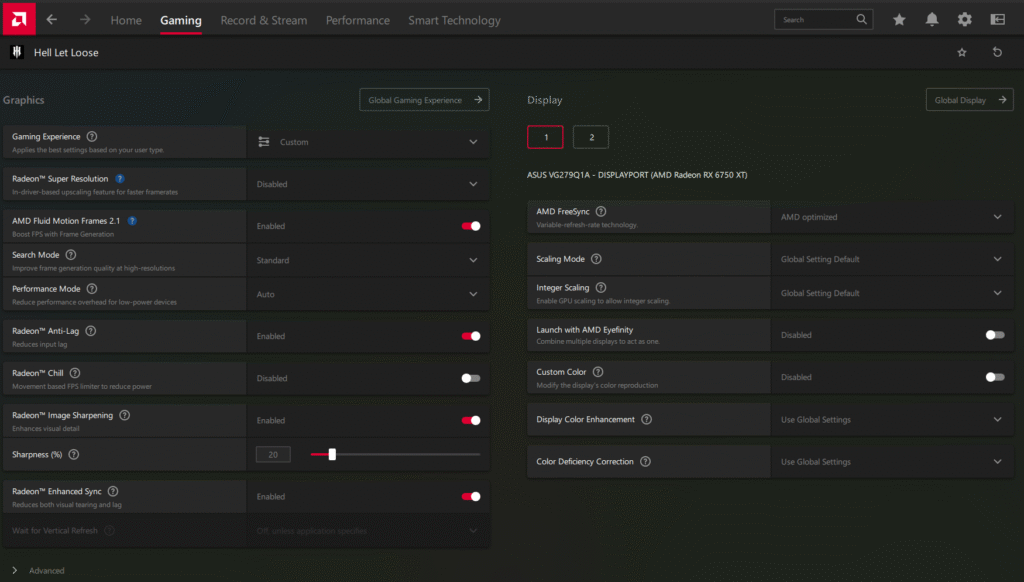
Task: Show help for Radeon Super Resolution
Action: [120, 178]
